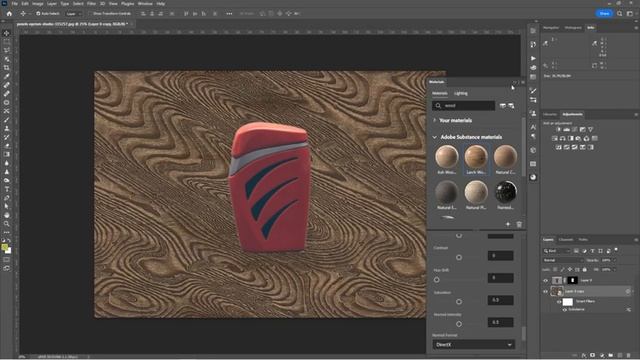This screenshot has width=640, height=360.
Task: Click the Share button
Action: click(x=604, y=13)
